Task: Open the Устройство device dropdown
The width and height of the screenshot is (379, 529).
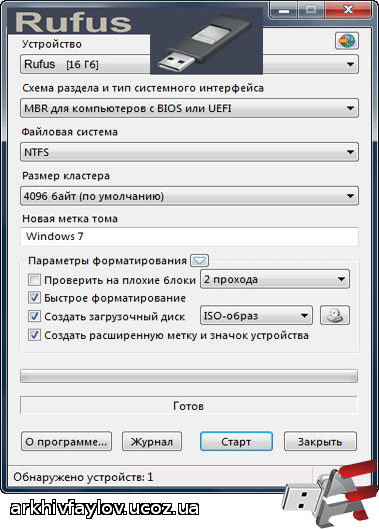Action: pos(189,64)
